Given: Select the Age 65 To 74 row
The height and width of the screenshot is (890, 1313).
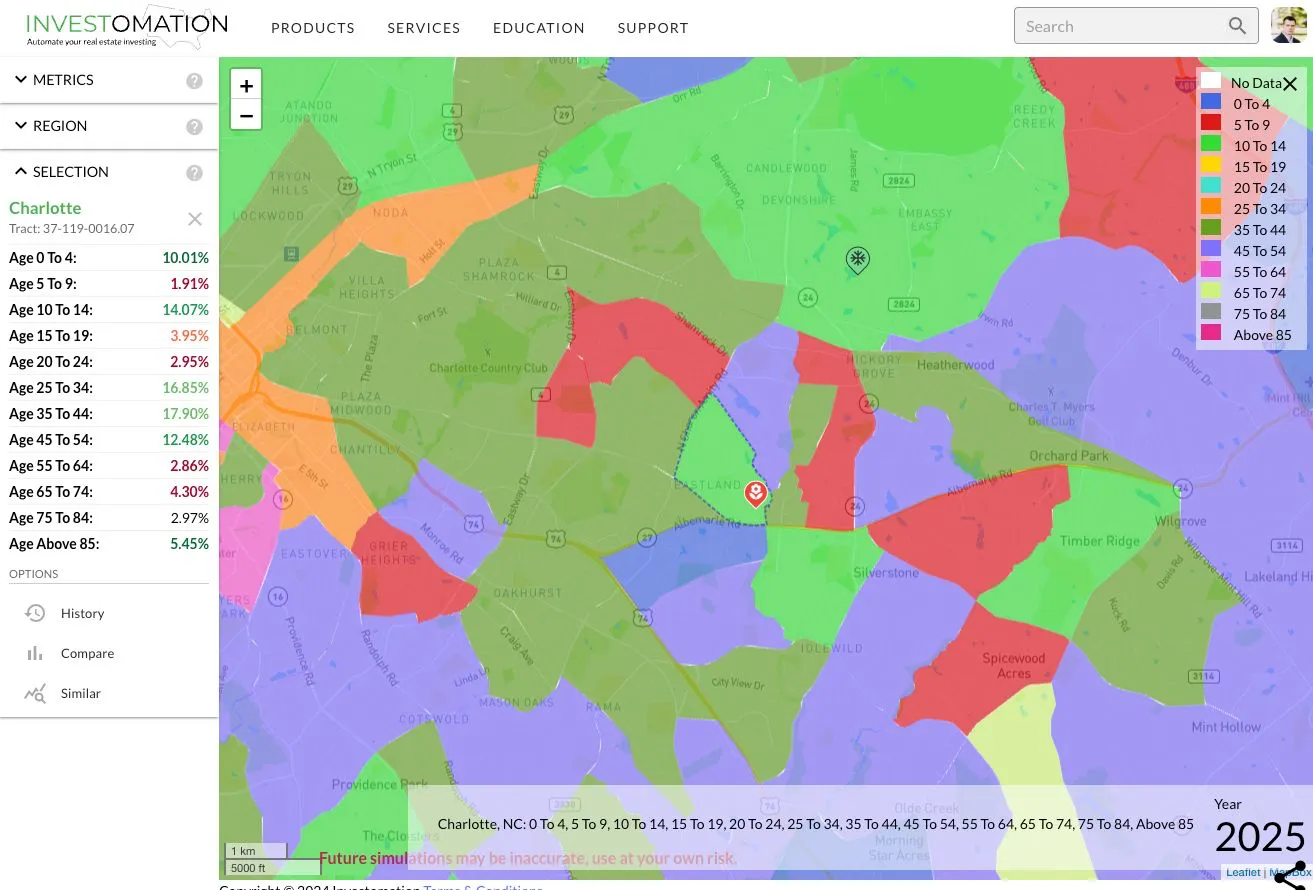Looking at the screenshot, I should (x=109, y=492).
